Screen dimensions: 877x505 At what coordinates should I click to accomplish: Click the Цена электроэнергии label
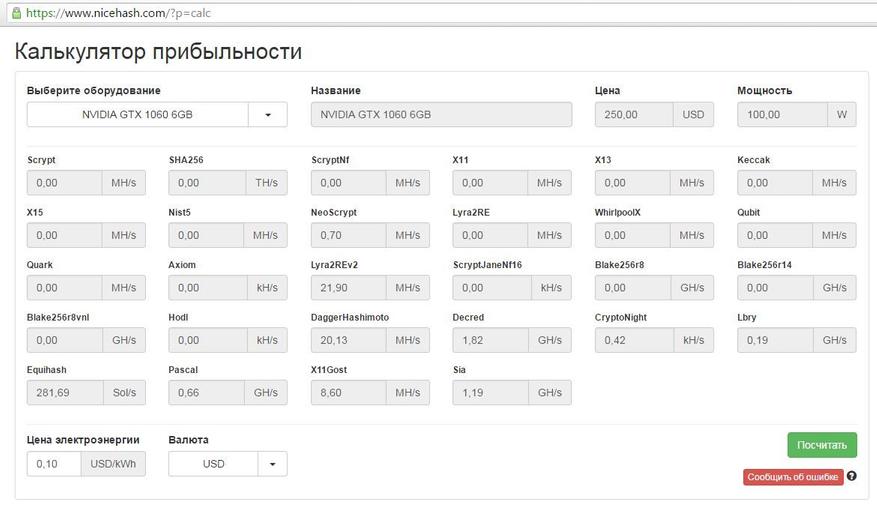pyautogui.click(x=83, y=440)
